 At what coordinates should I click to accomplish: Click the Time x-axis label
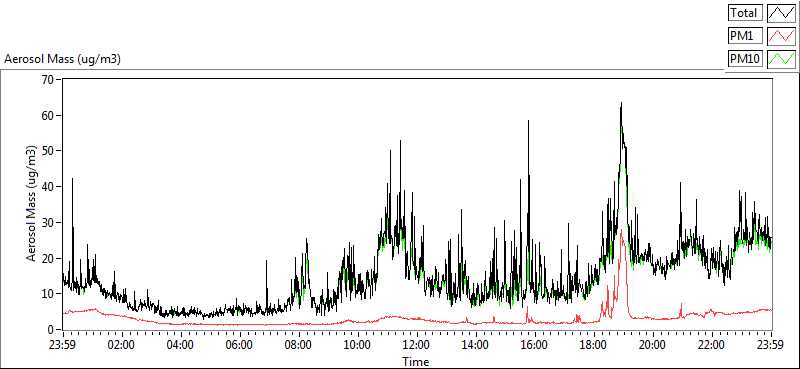click(415, 362)
